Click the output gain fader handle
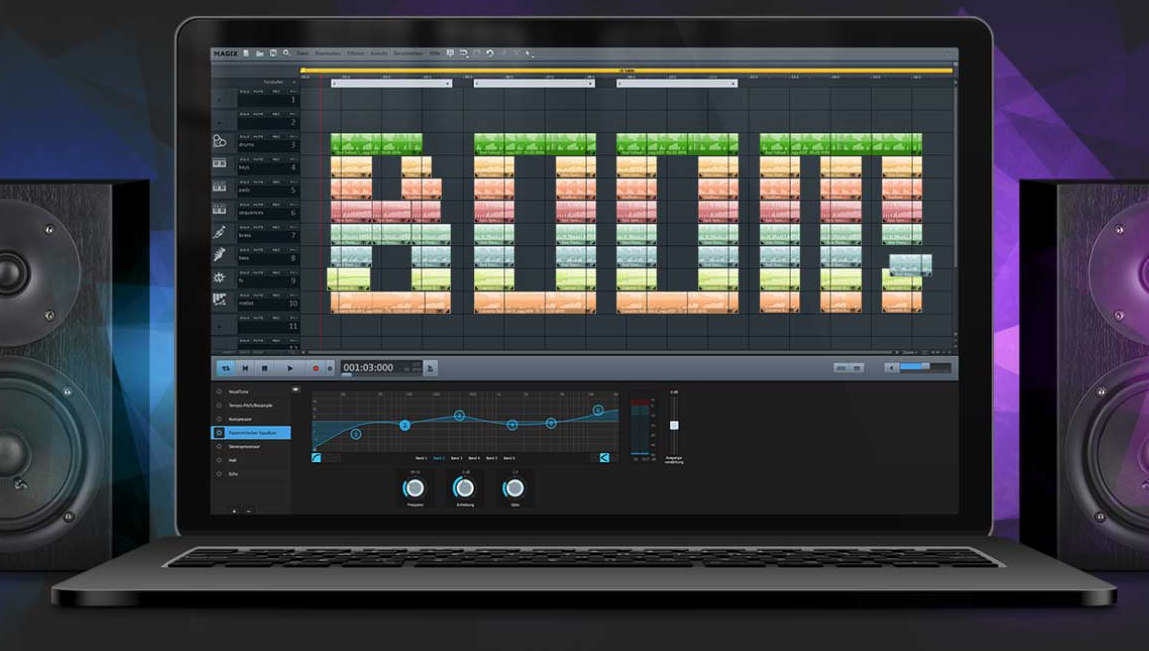This screenshot has height=651, width=1149. coord(674,425)
